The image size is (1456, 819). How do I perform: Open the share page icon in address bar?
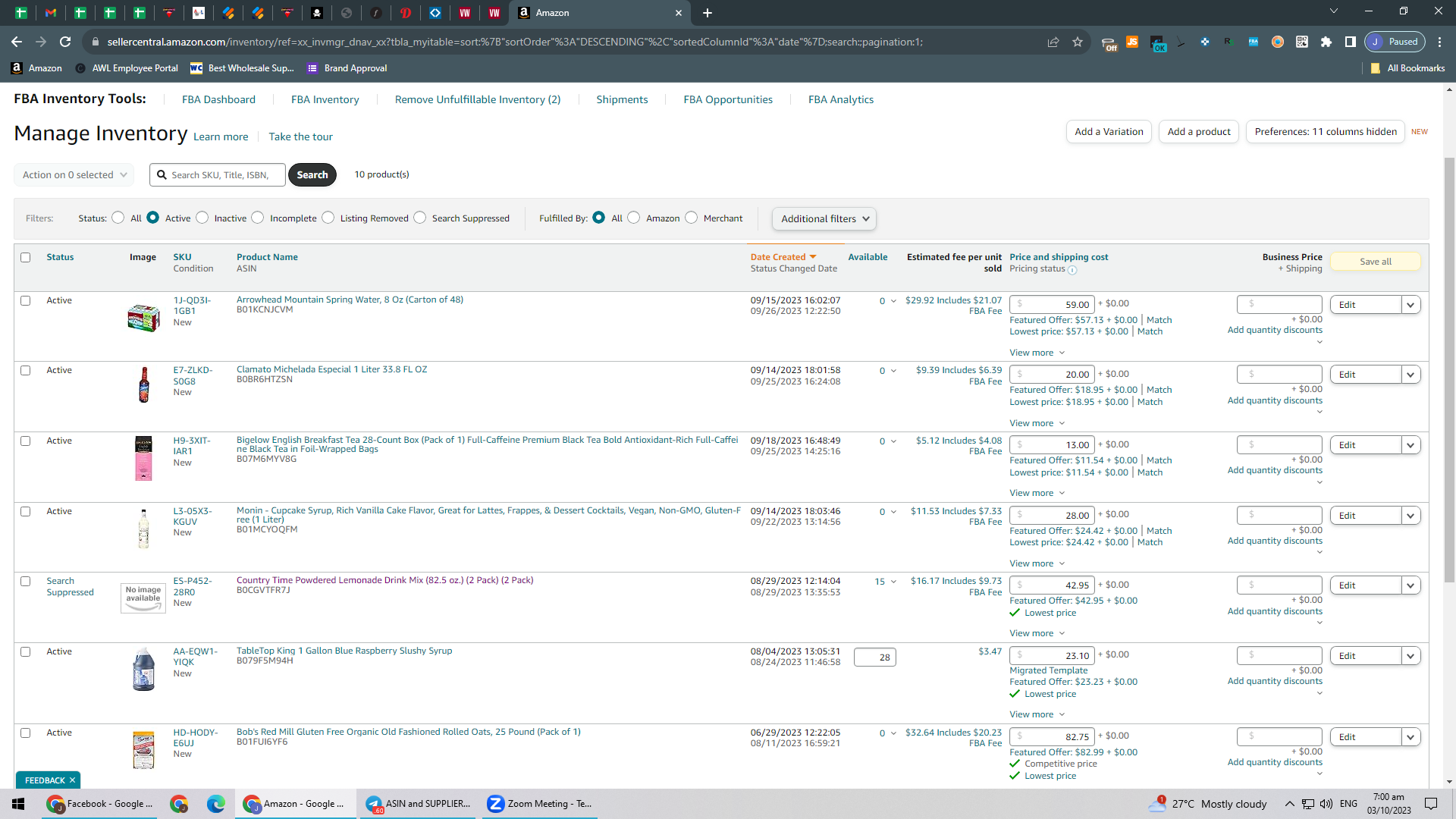tap(1053, 42)
